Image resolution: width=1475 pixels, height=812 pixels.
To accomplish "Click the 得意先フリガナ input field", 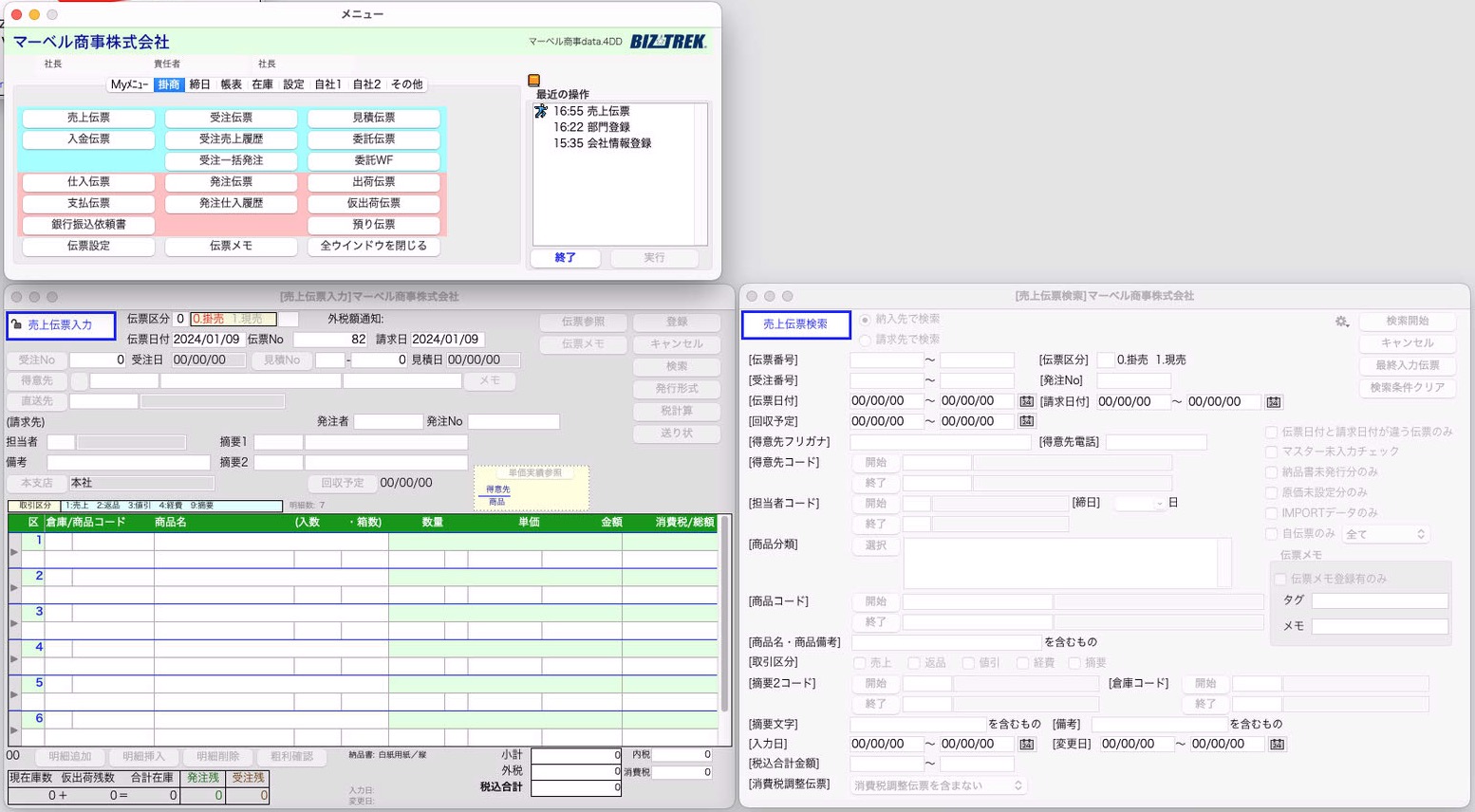I will pyautogui.click(x=940, y=442).
